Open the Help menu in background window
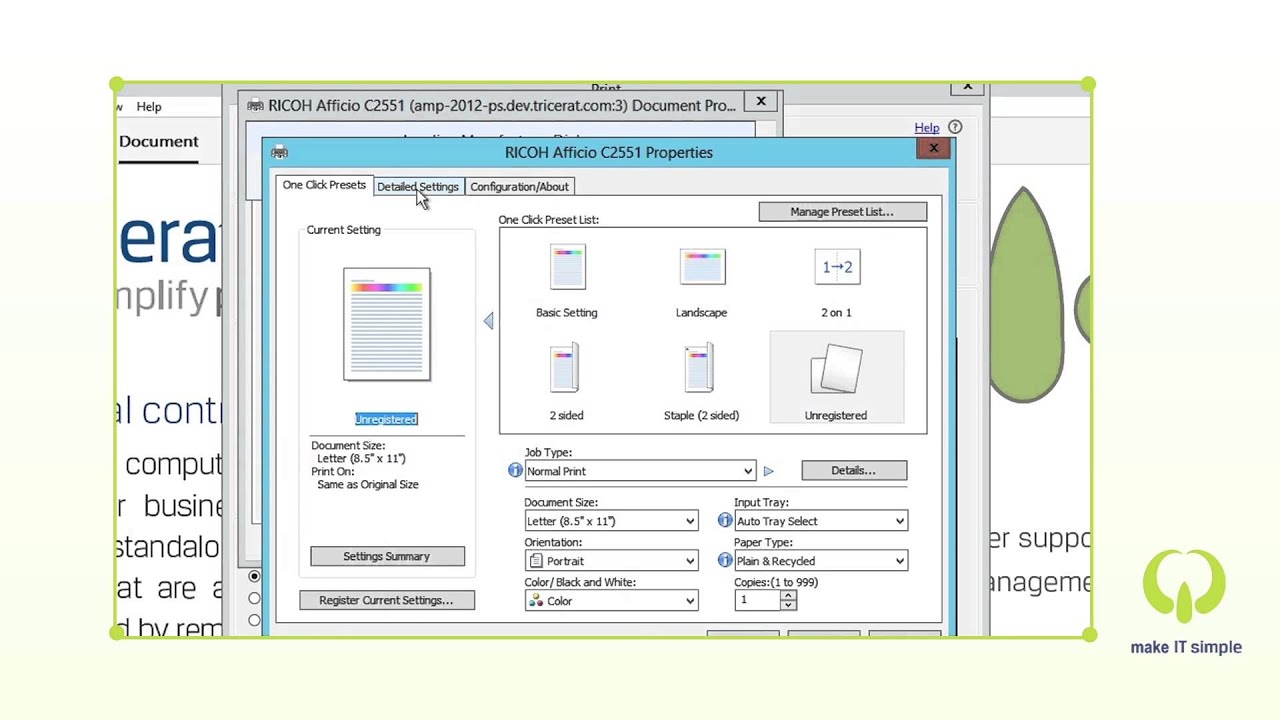The width and height of the screenshot is (1280, 720). click(x=149, y=107)
